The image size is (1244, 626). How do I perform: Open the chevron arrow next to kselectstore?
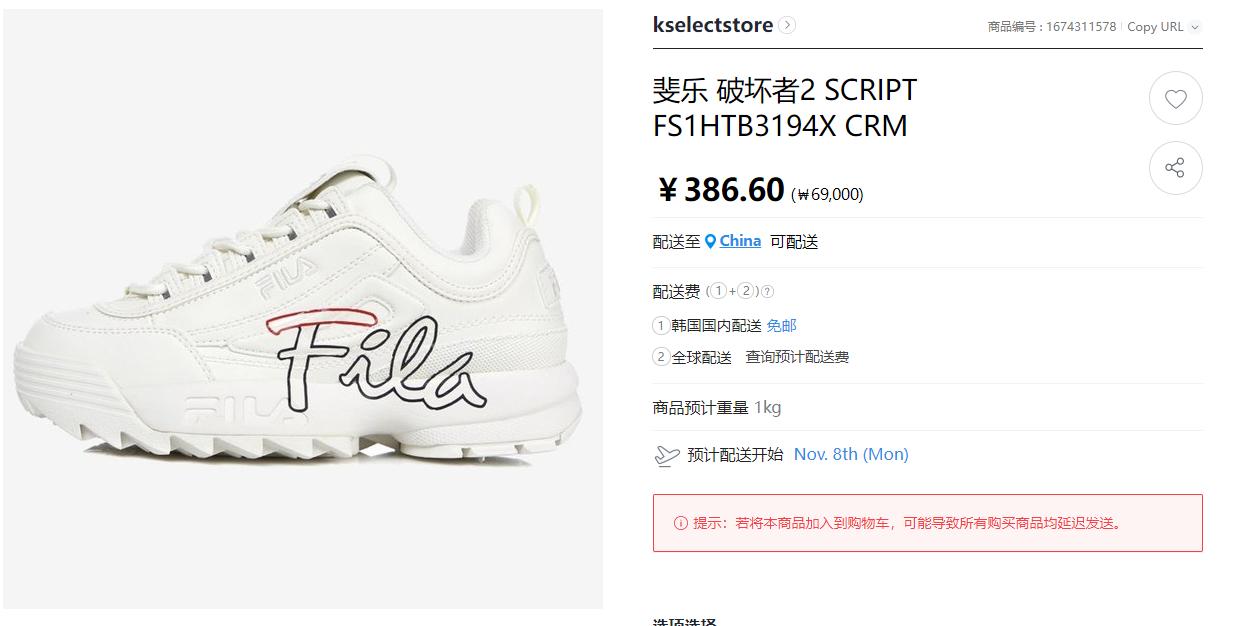pos(787,25)
